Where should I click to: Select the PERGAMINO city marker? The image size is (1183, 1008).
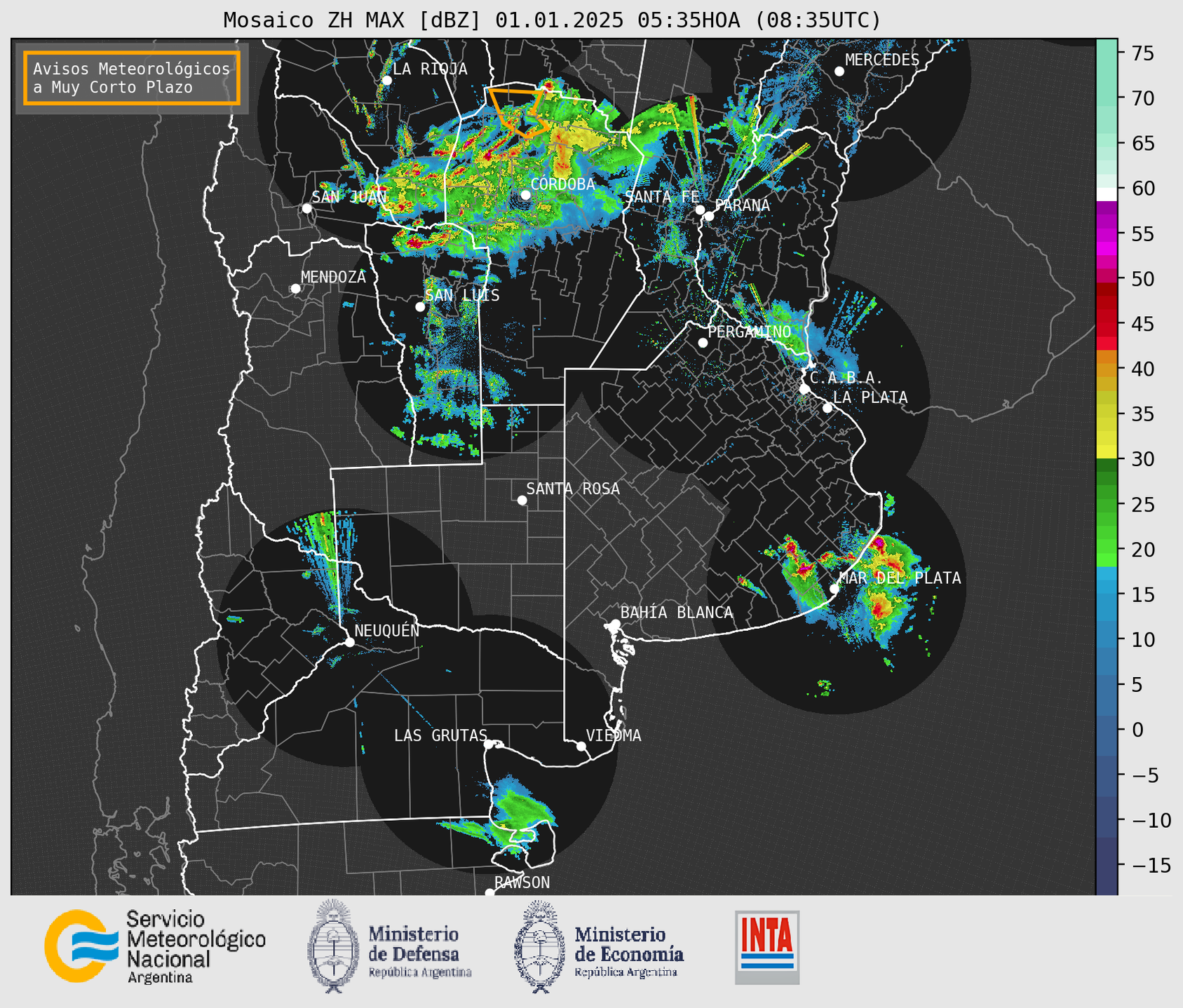click(703, 343)
